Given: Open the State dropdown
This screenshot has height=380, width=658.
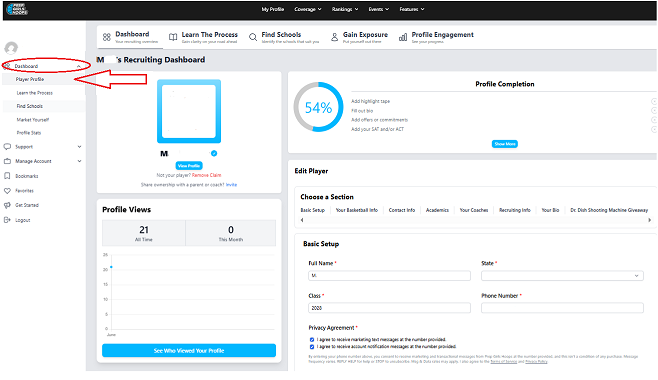Looking at the screenshot, I should pyautogui.click(x=562, y=276).
